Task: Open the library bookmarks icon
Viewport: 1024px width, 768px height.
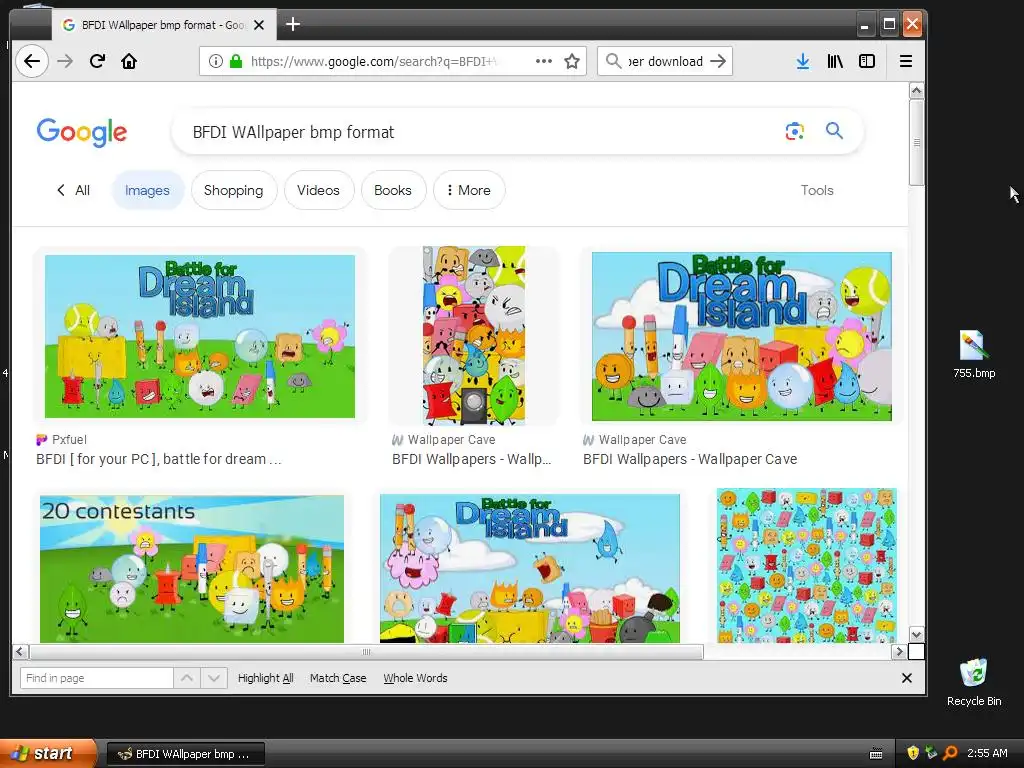Action: (835, 61)
